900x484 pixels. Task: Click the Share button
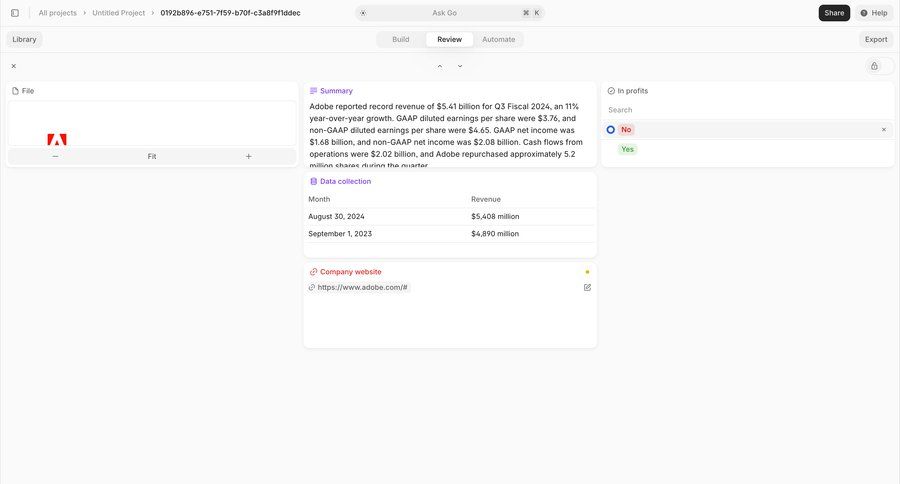pyautogui.click(x=834, y=13)
